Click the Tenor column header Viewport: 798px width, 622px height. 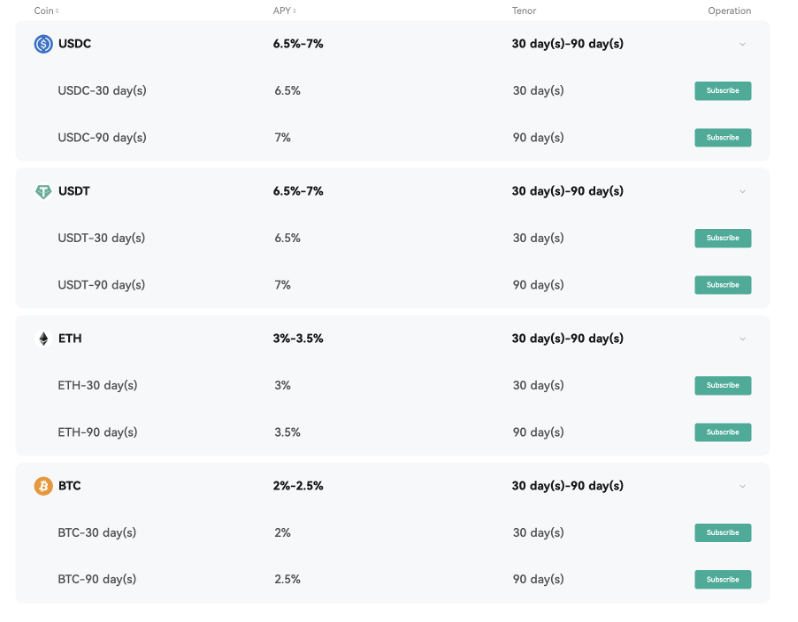point(524,11)
